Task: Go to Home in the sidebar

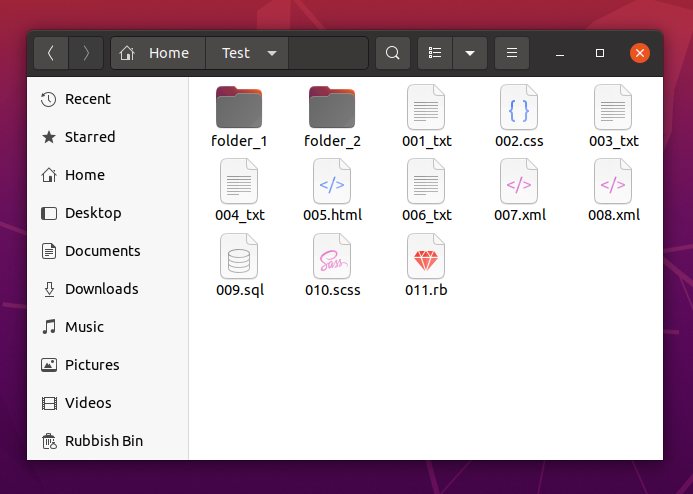Action: [x=108, y=175]
